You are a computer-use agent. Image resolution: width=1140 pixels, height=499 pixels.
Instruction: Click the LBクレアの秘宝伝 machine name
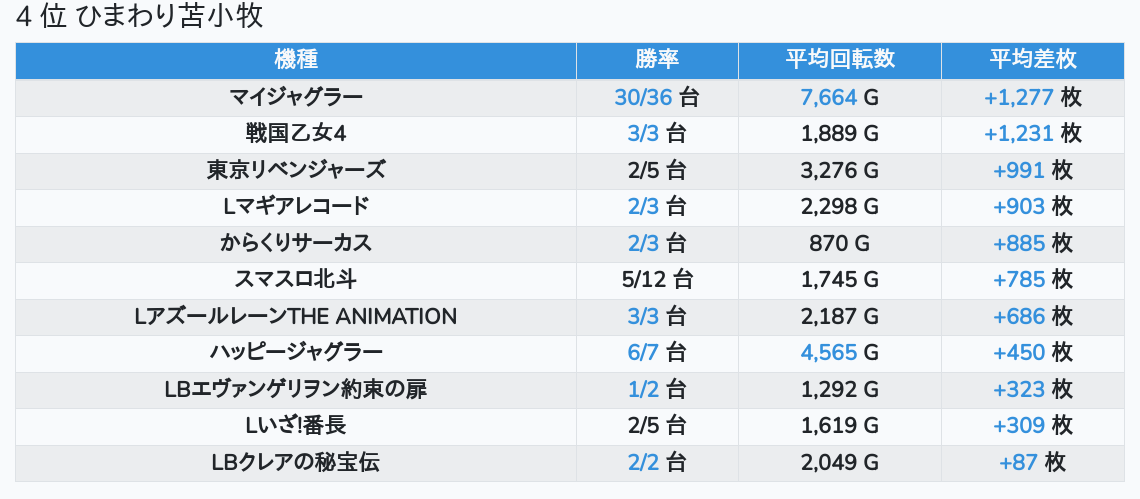[295, 462]
